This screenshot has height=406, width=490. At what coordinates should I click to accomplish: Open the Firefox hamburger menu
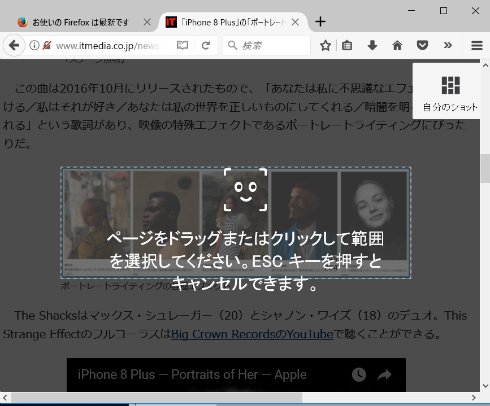tap(477, 45)
